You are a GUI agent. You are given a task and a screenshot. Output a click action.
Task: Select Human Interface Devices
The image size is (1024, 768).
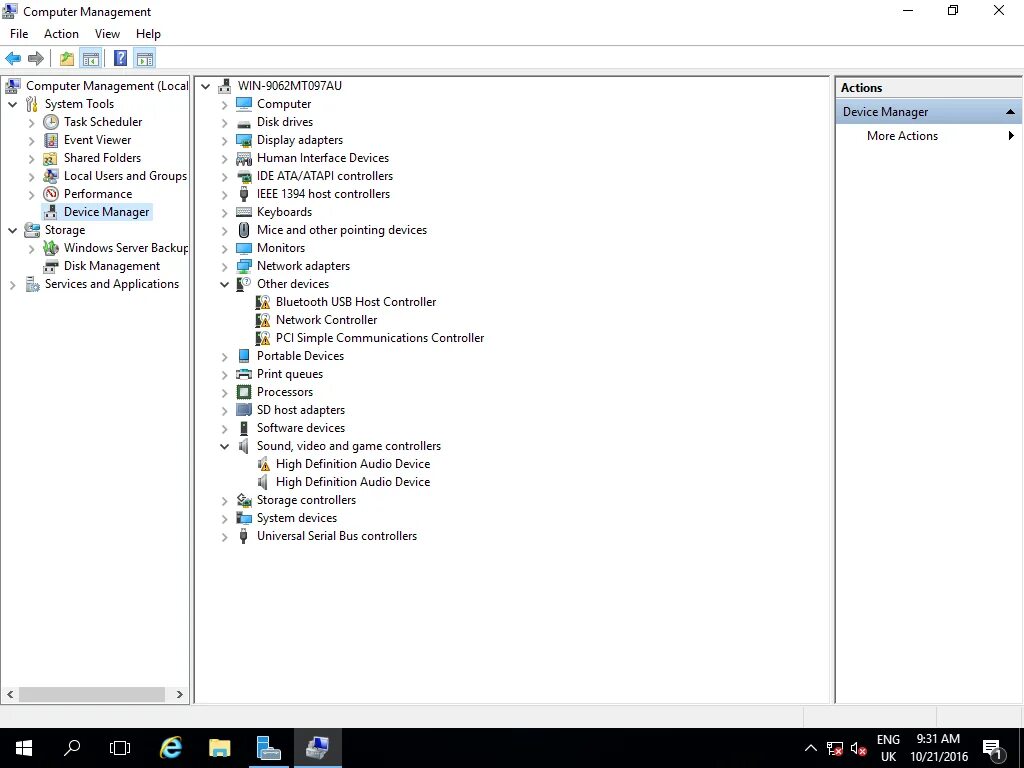coord(323,158)
